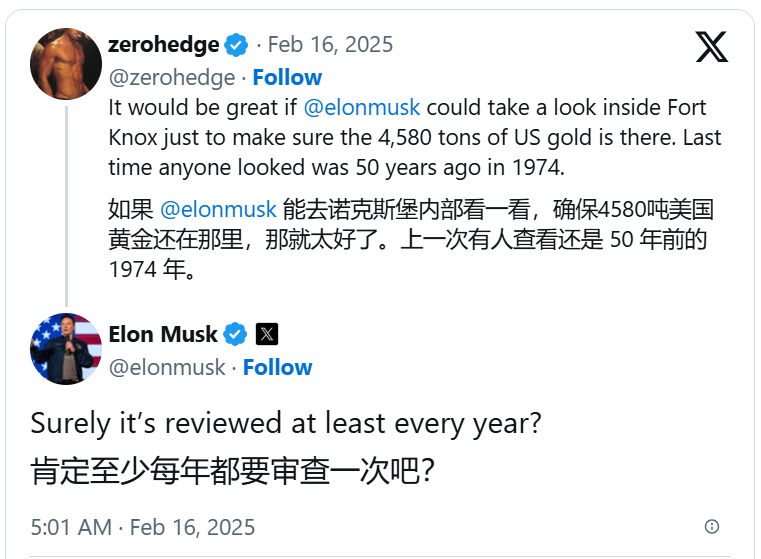Click the @elonmusk mention in the English text
This screenshot has height=559, width=761.
[x=362, y=108]
